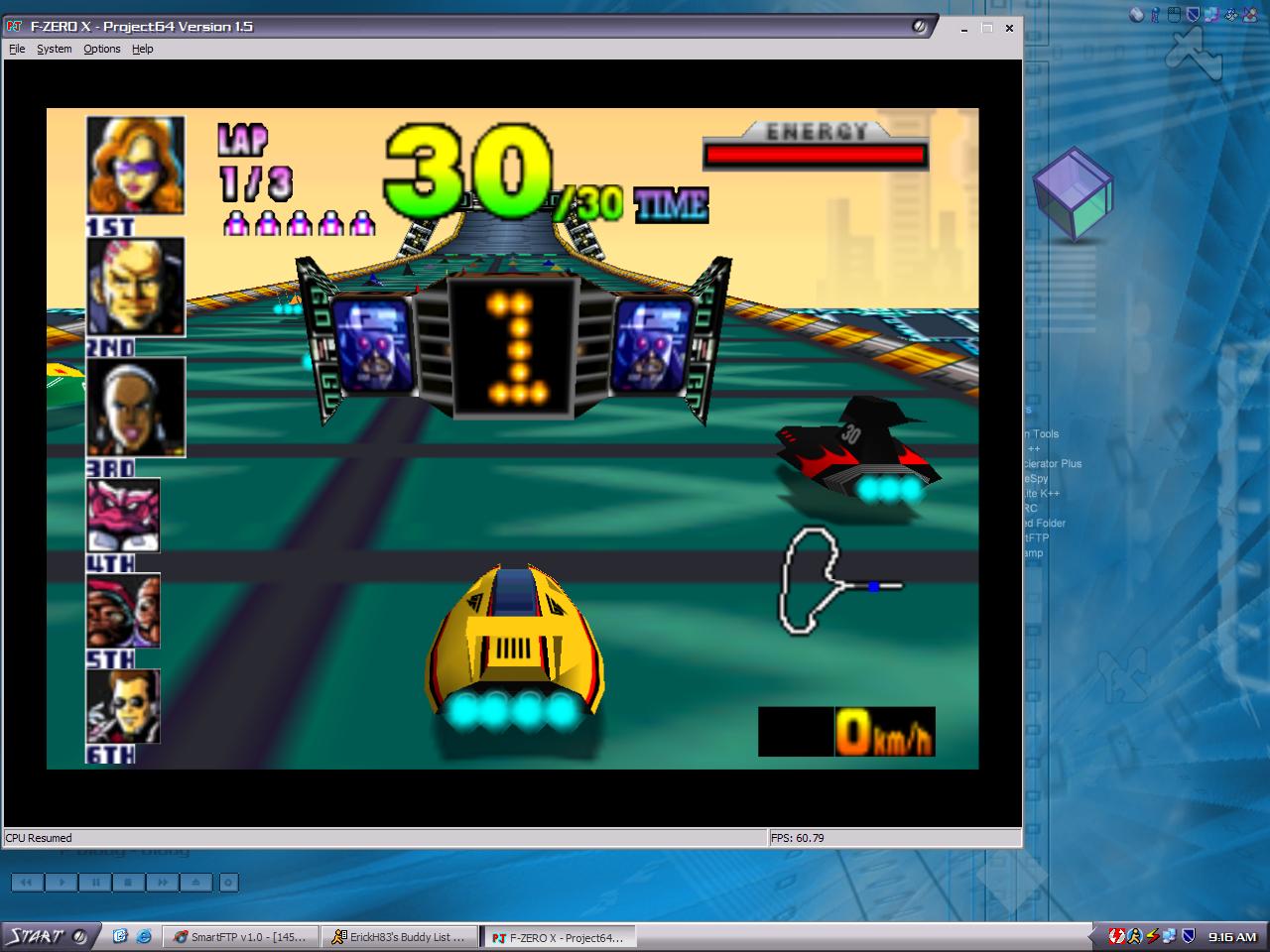Click the play button on desktop player
The height and width of the screenshot is (952, 1270).
62,882
